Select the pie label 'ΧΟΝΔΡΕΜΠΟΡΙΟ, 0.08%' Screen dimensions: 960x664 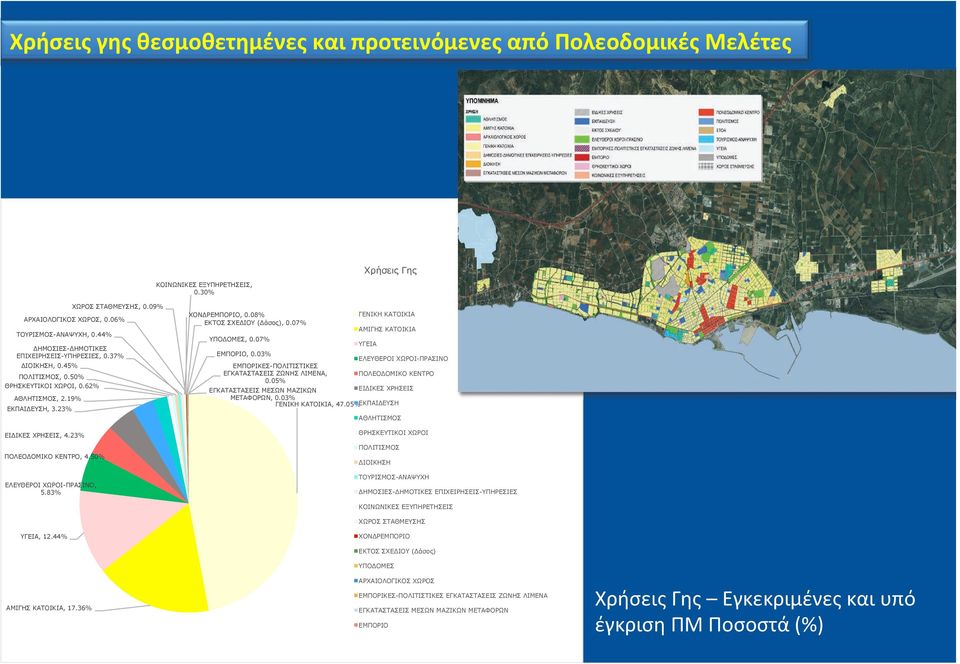(x=227, y=315)
